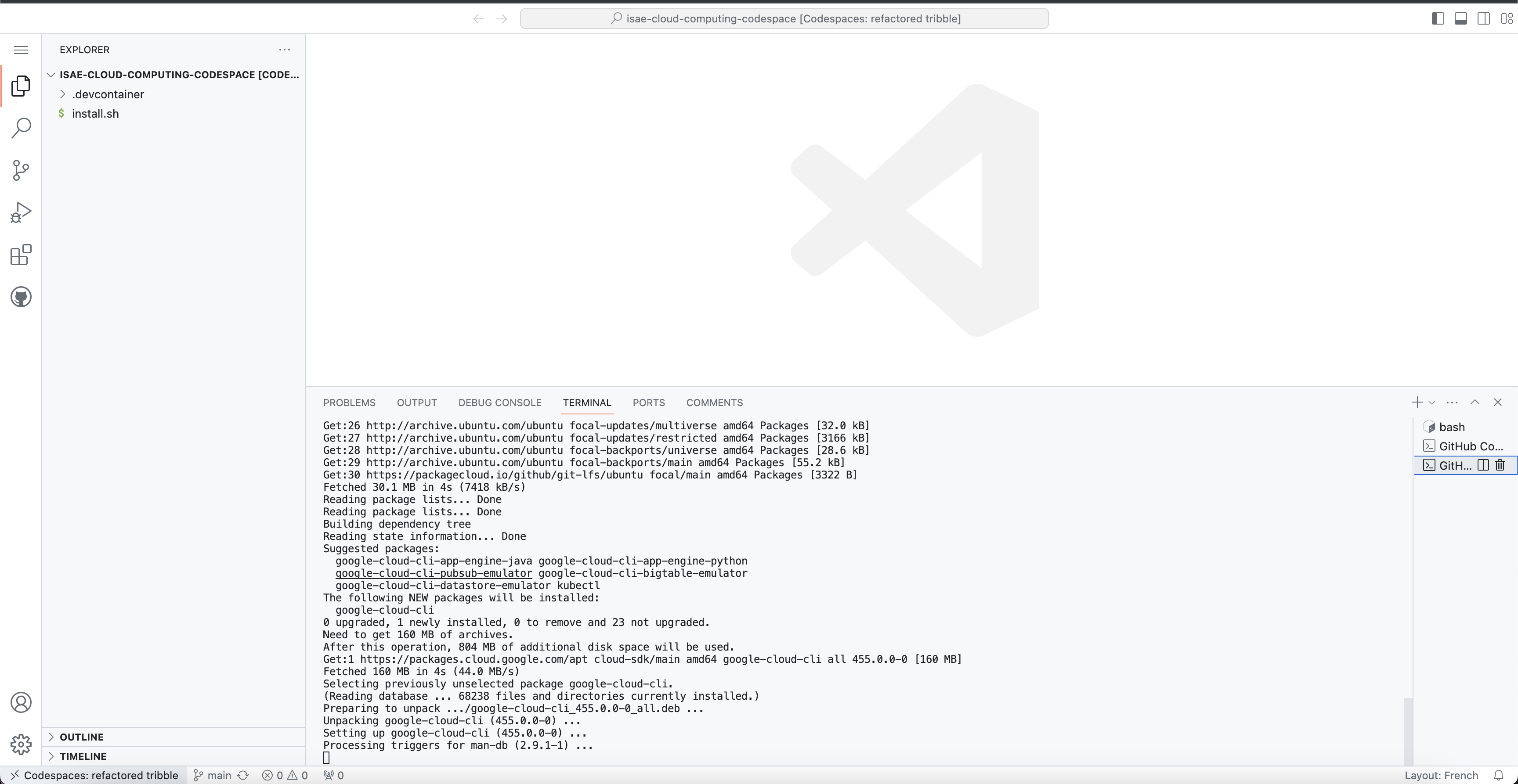Toggle the primary sidebar
This screenshot has height=784, width=1518.
click(1438, 18)
